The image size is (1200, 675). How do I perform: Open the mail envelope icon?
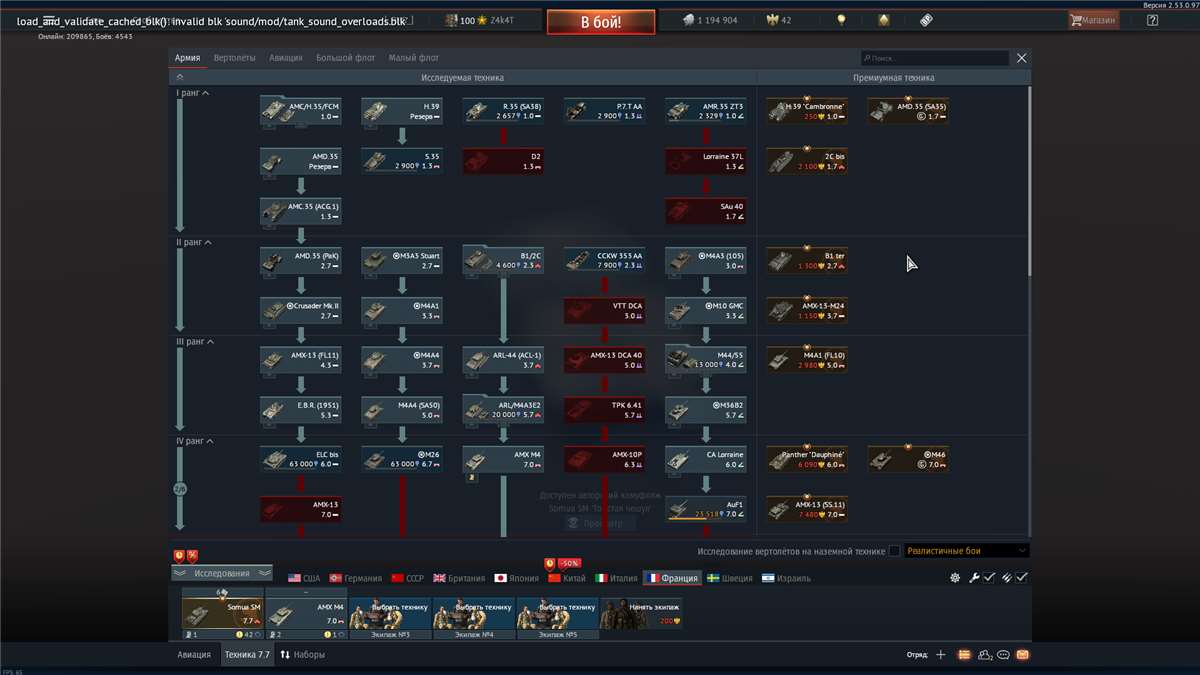[1022, 655]
